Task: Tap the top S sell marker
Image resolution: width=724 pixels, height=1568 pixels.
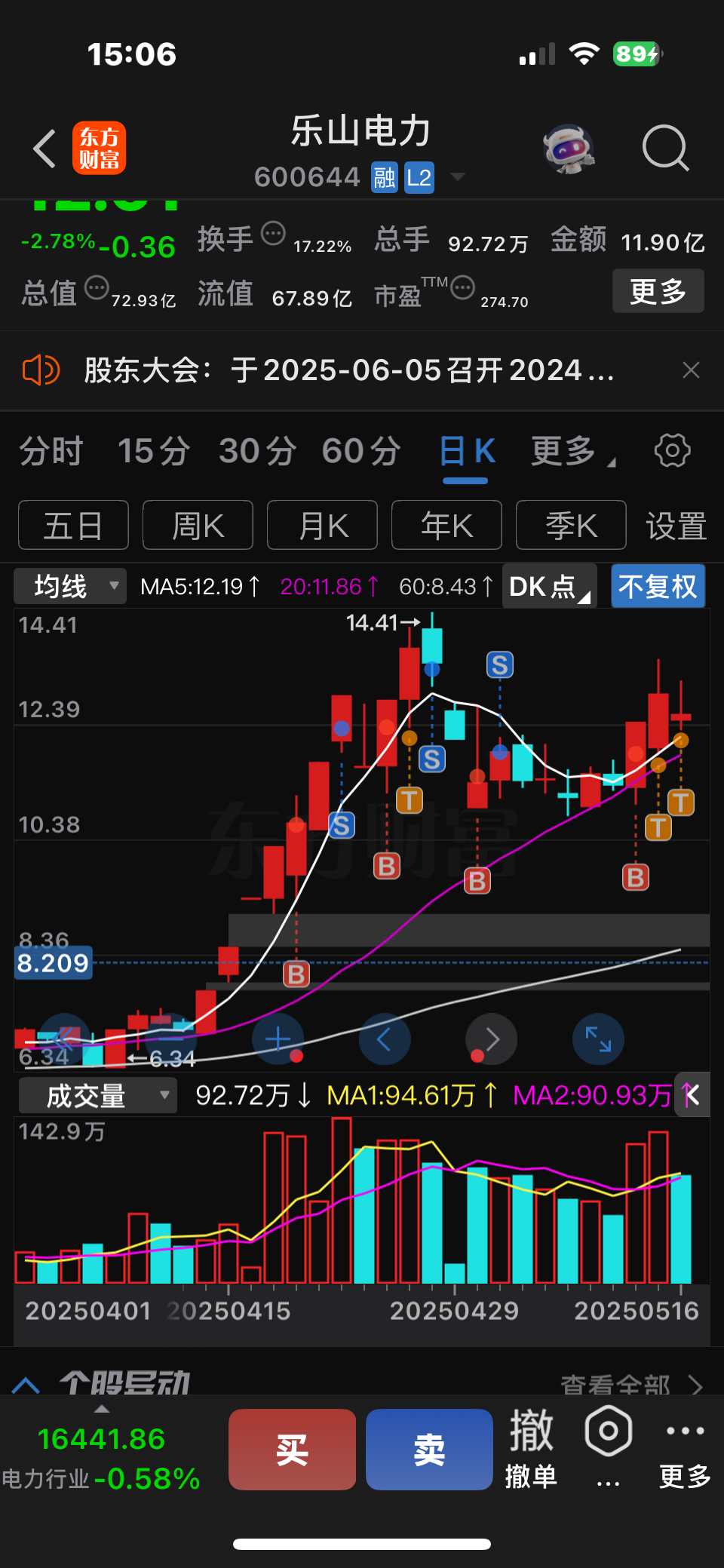Action: point(499,665)
